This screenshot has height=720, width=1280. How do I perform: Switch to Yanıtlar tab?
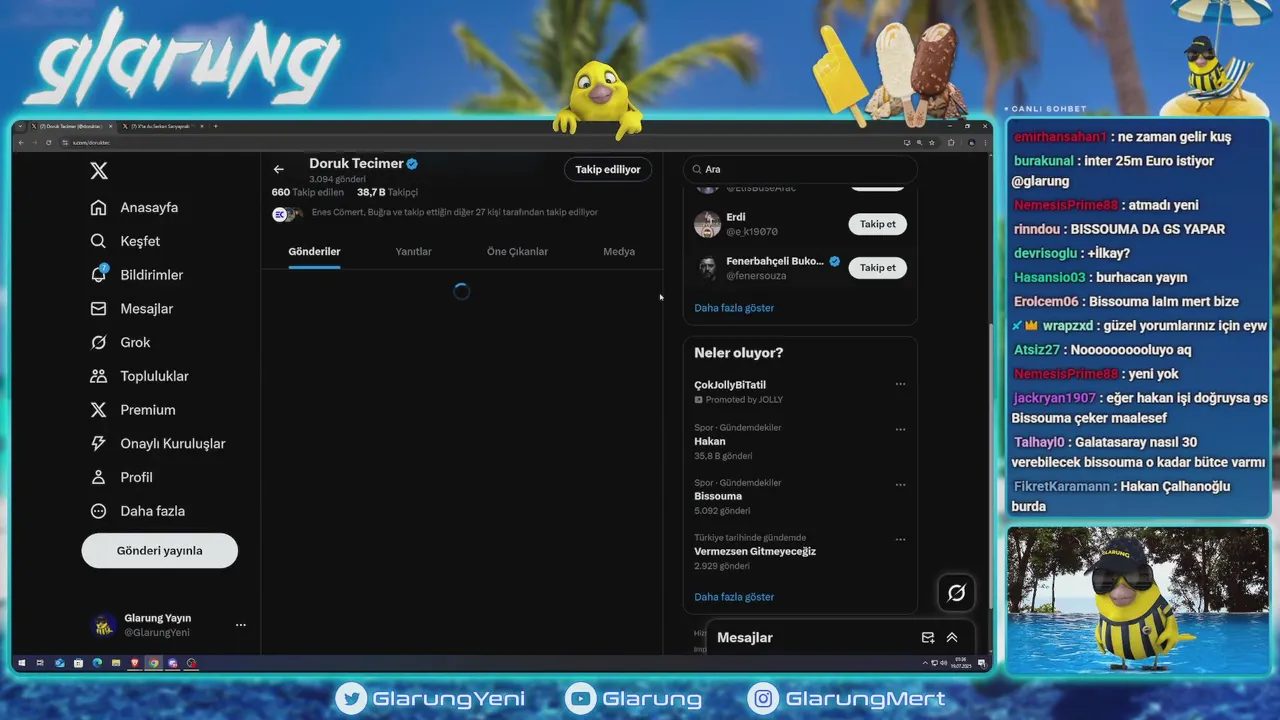point(413,251)
